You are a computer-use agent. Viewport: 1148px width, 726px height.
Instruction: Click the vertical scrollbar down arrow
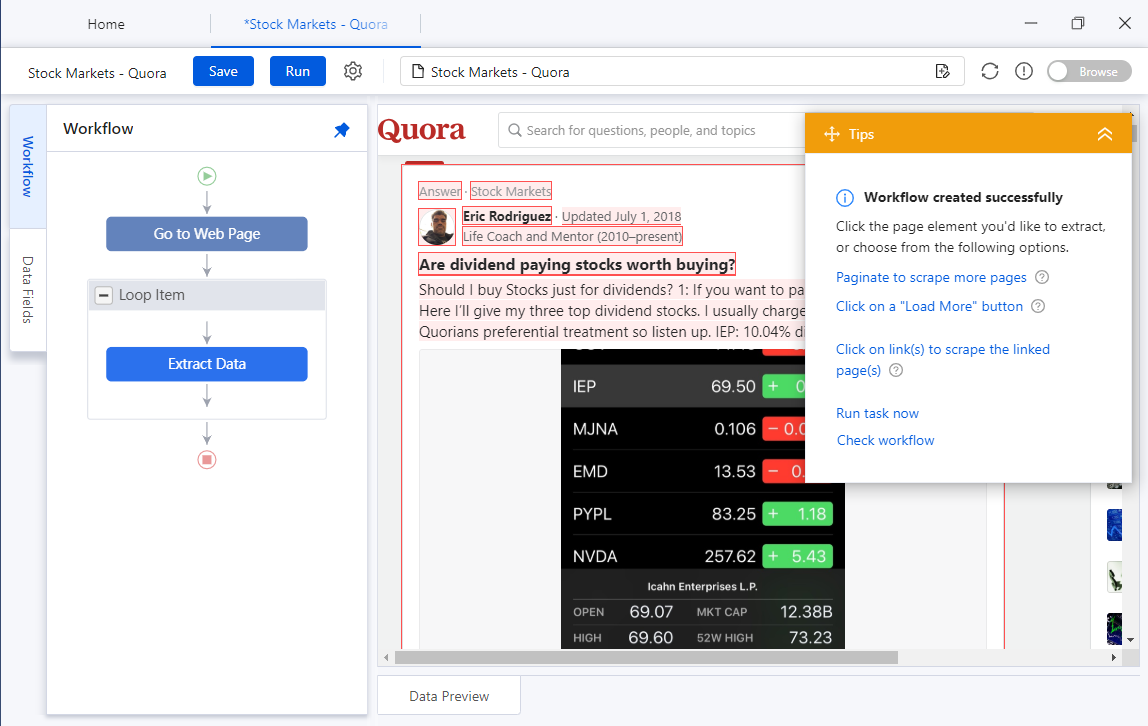(x=1130, y=640)
